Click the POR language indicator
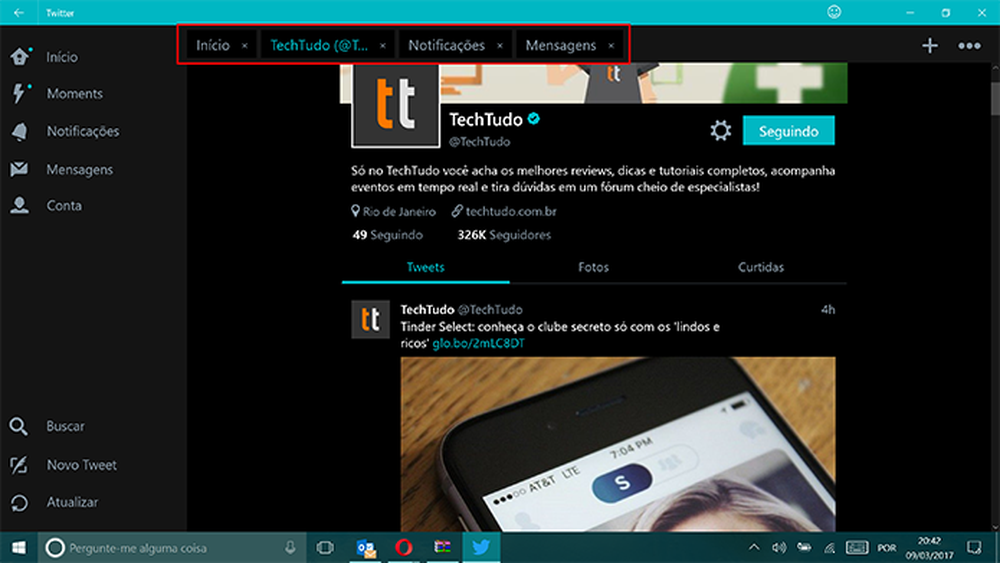 (886, 548)
